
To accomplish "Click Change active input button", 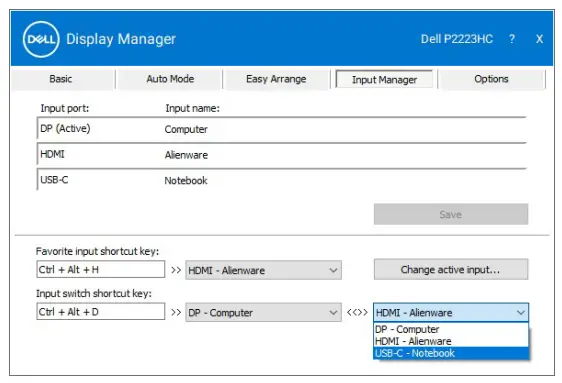I will [x=451, y=269].
